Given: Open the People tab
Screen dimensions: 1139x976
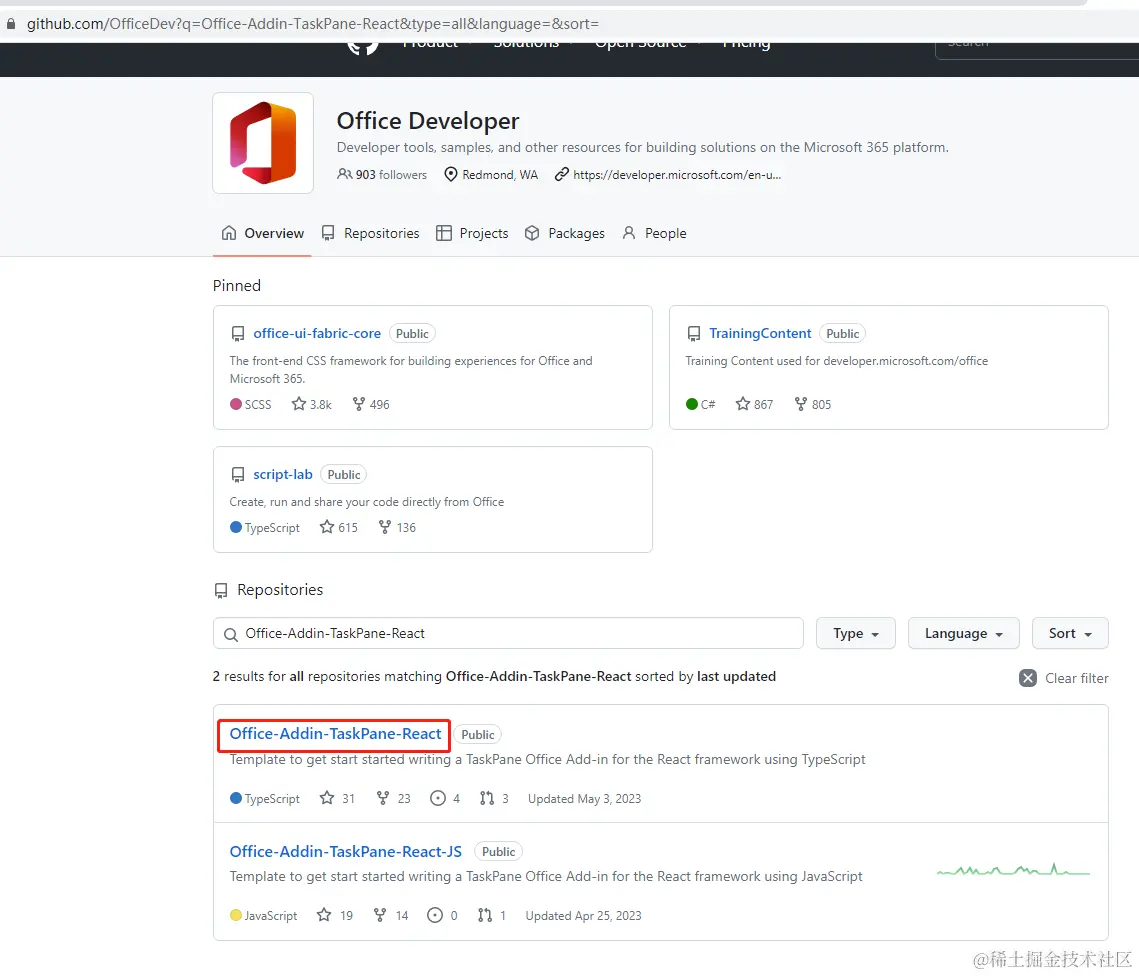Looking at the screenshot, I should pyautogui.click(x=654, y=233).
